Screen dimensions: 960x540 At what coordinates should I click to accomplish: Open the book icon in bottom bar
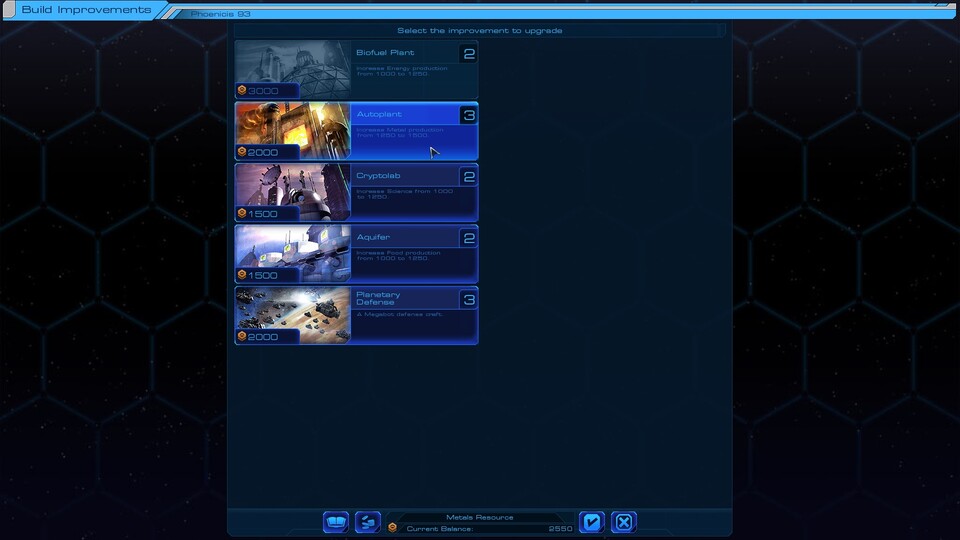point(336,522)
